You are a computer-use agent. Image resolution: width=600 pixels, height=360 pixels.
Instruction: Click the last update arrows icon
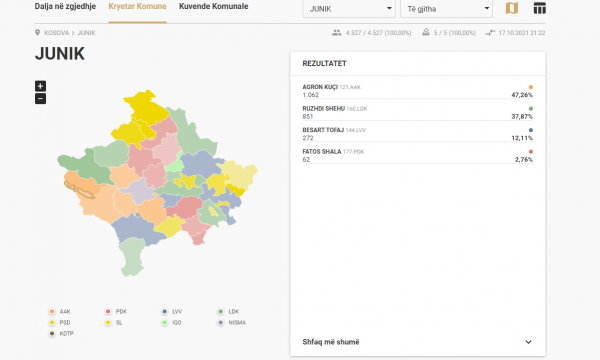[x=490, y=33]
